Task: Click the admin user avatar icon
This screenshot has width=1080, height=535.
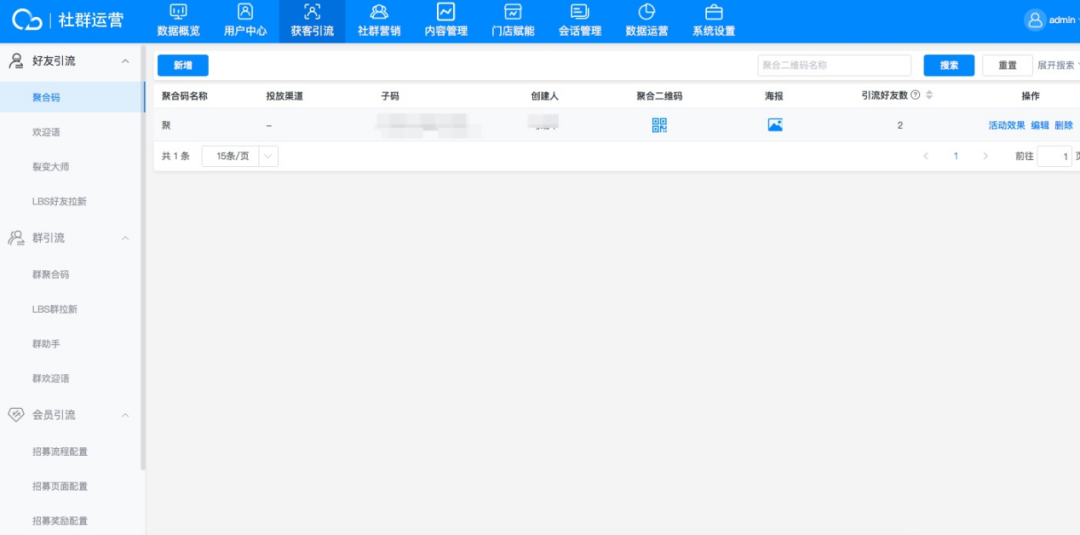Action: tap(1035, 20)
